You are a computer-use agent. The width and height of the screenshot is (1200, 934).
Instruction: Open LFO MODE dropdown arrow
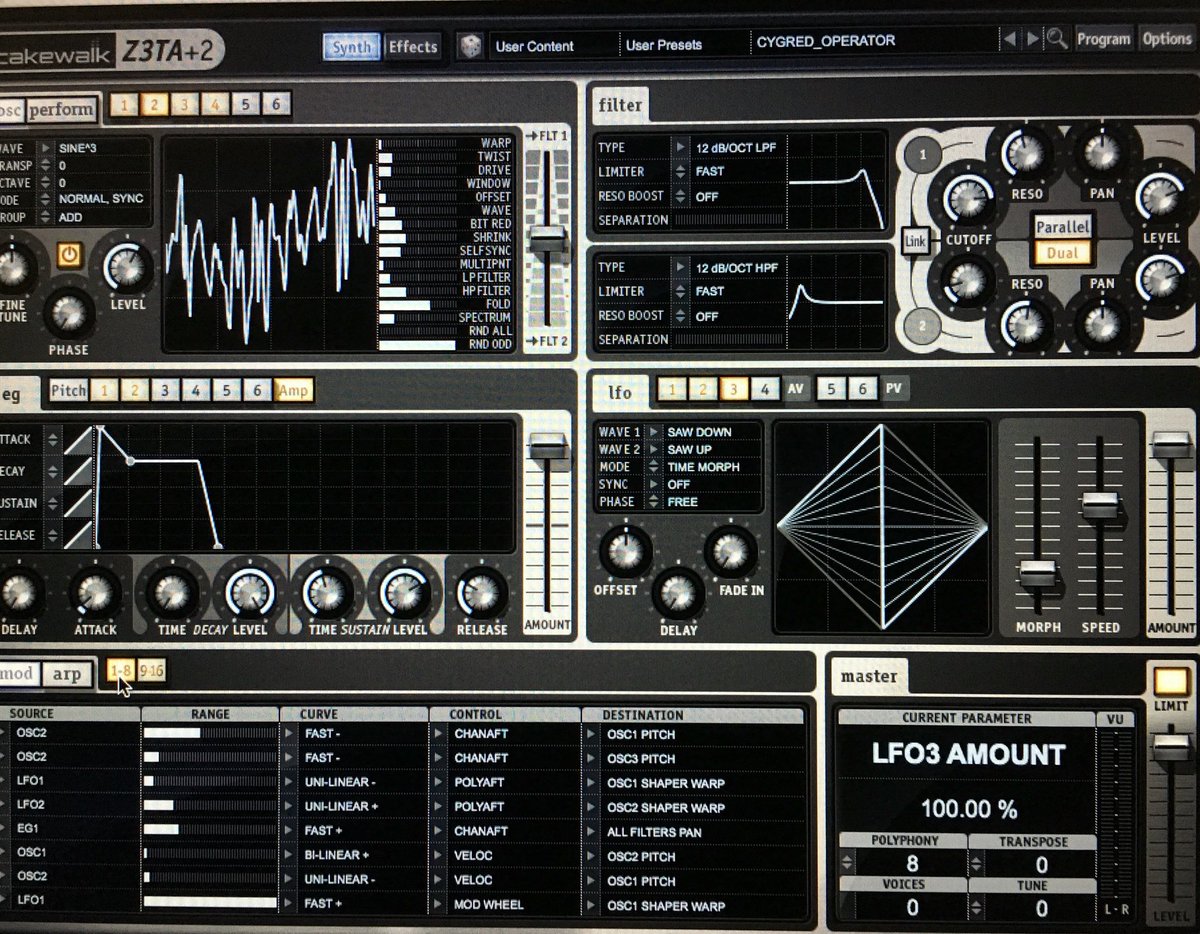653,467
